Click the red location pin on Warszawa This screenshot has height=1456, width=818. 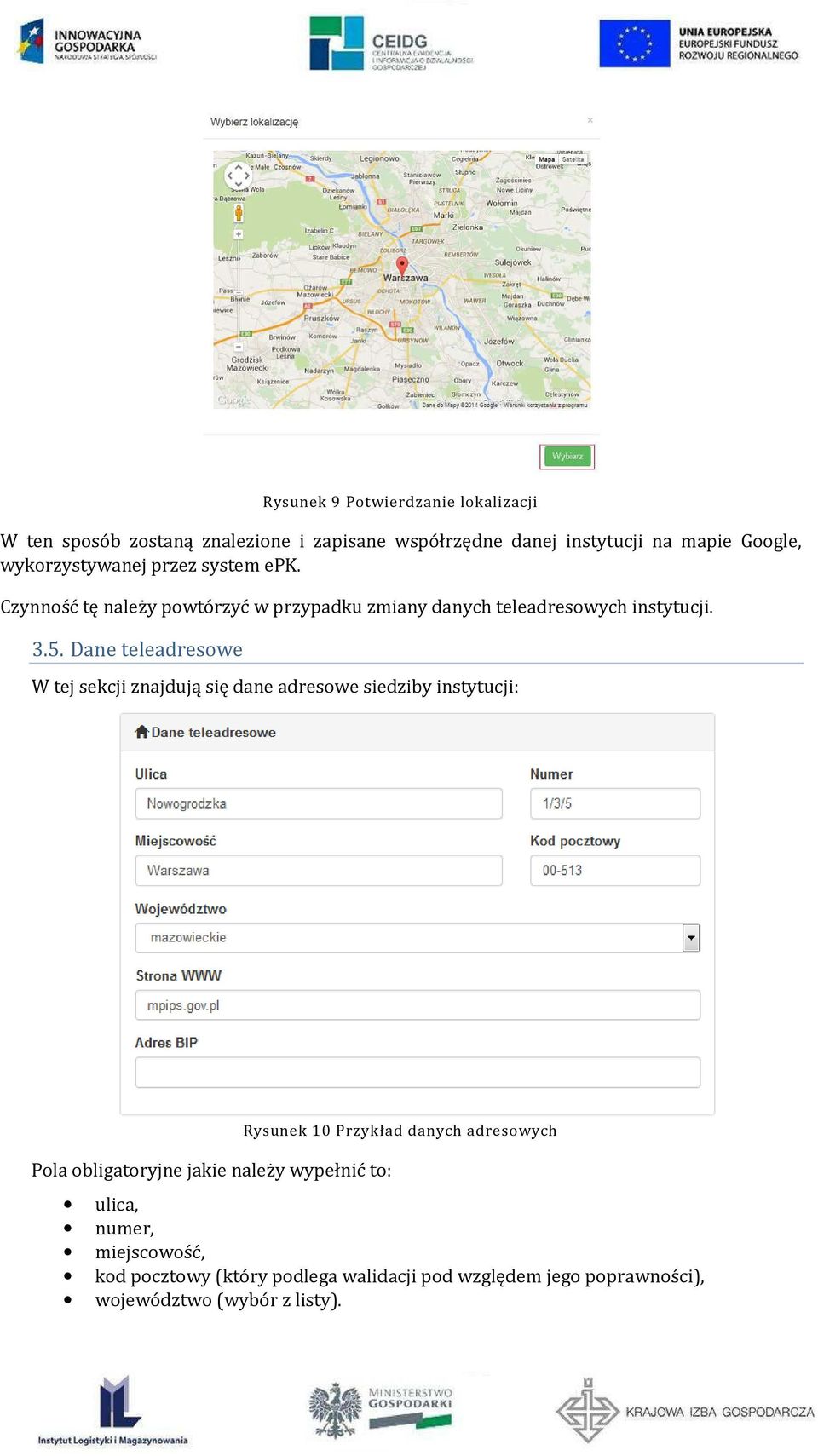[x=402, y=267]
